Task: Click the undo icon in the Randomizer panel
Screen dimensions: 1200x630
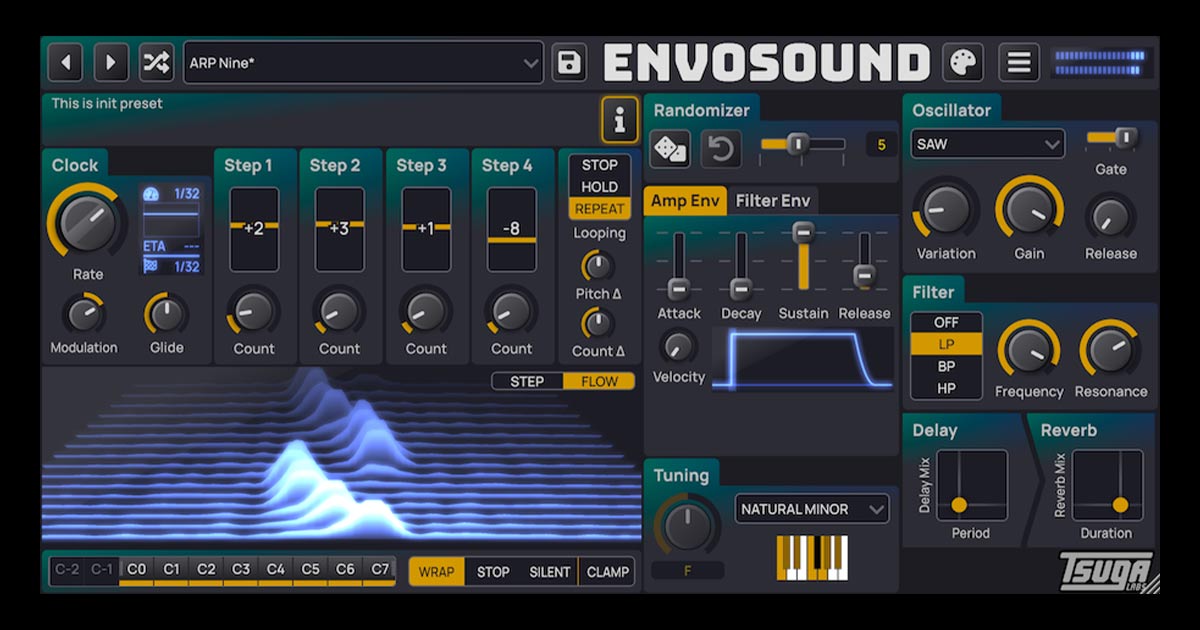Action: tap(720, 148)
